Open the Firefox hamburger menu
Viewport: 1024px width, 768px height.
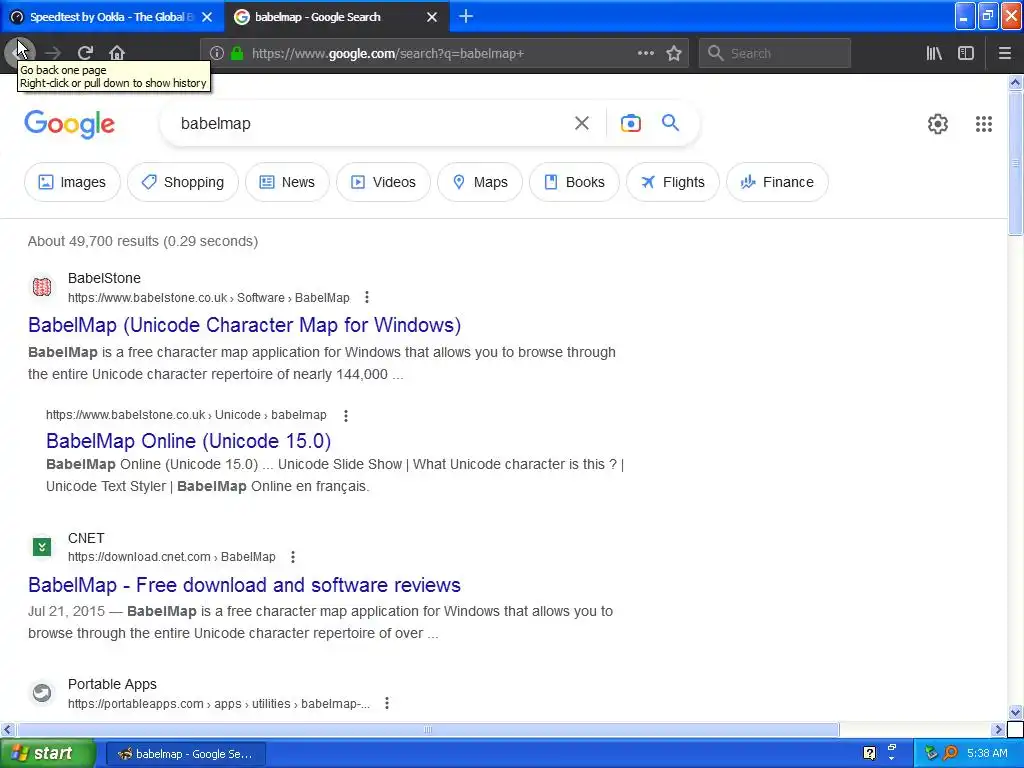tap(1004, 53)
